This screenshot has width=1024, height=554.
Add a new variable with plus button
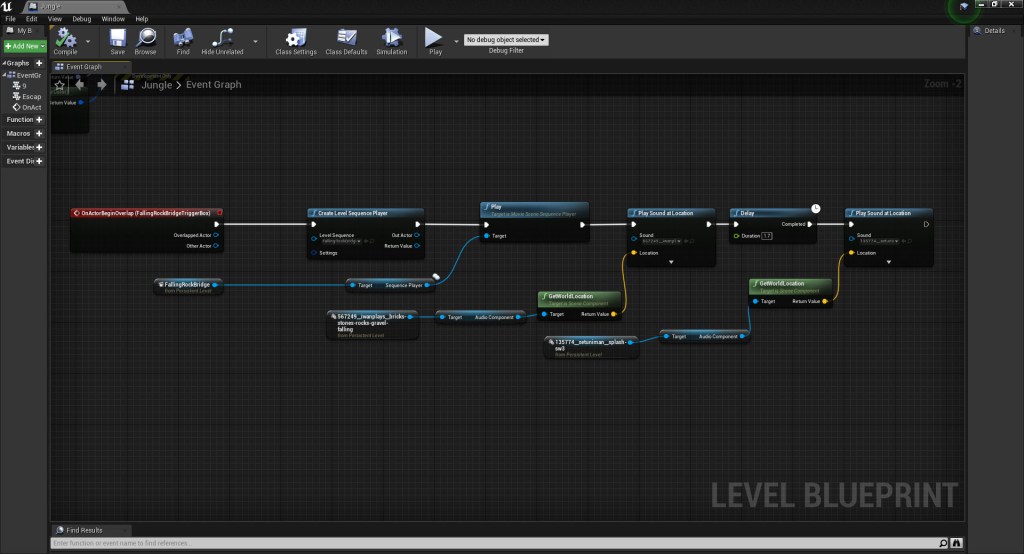coord(39,147)
